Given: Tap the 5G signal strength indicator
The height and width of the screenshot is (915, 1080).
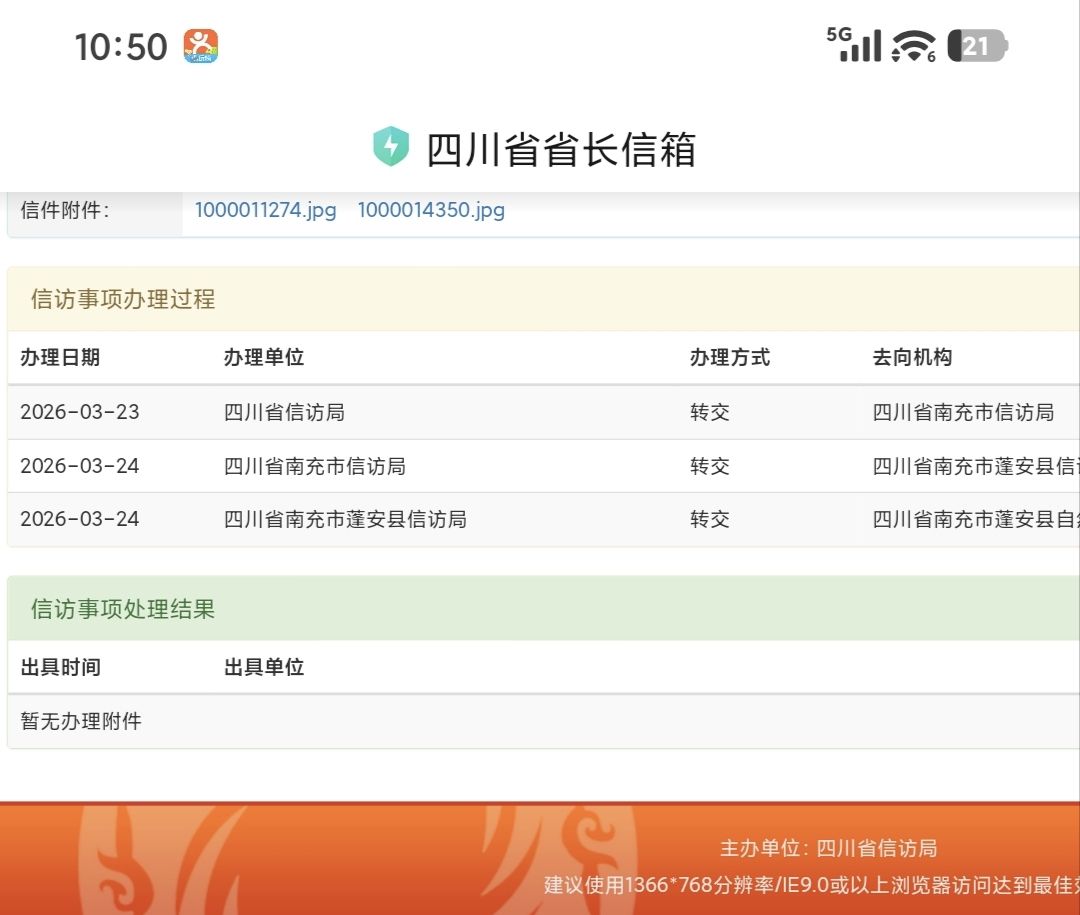Looking at the screenshot, I should [x=854, y=45].
